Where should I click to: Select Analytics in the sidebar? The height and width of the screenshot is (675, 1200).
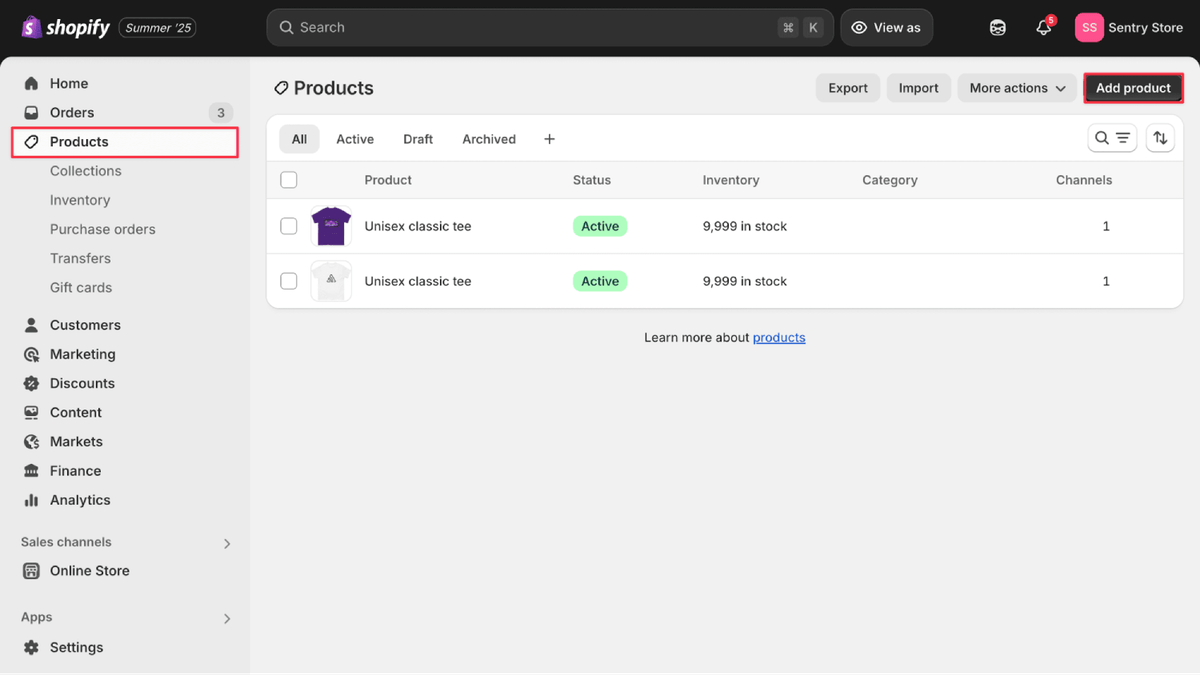point(79,499)
